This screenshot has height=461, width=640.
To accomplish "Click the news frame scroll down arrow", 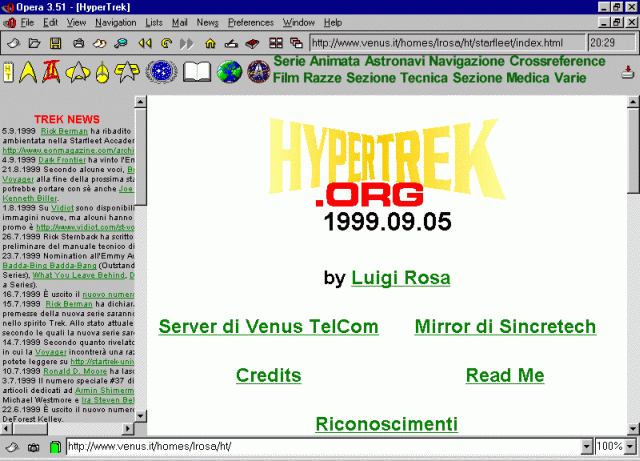I will (140, 416).
